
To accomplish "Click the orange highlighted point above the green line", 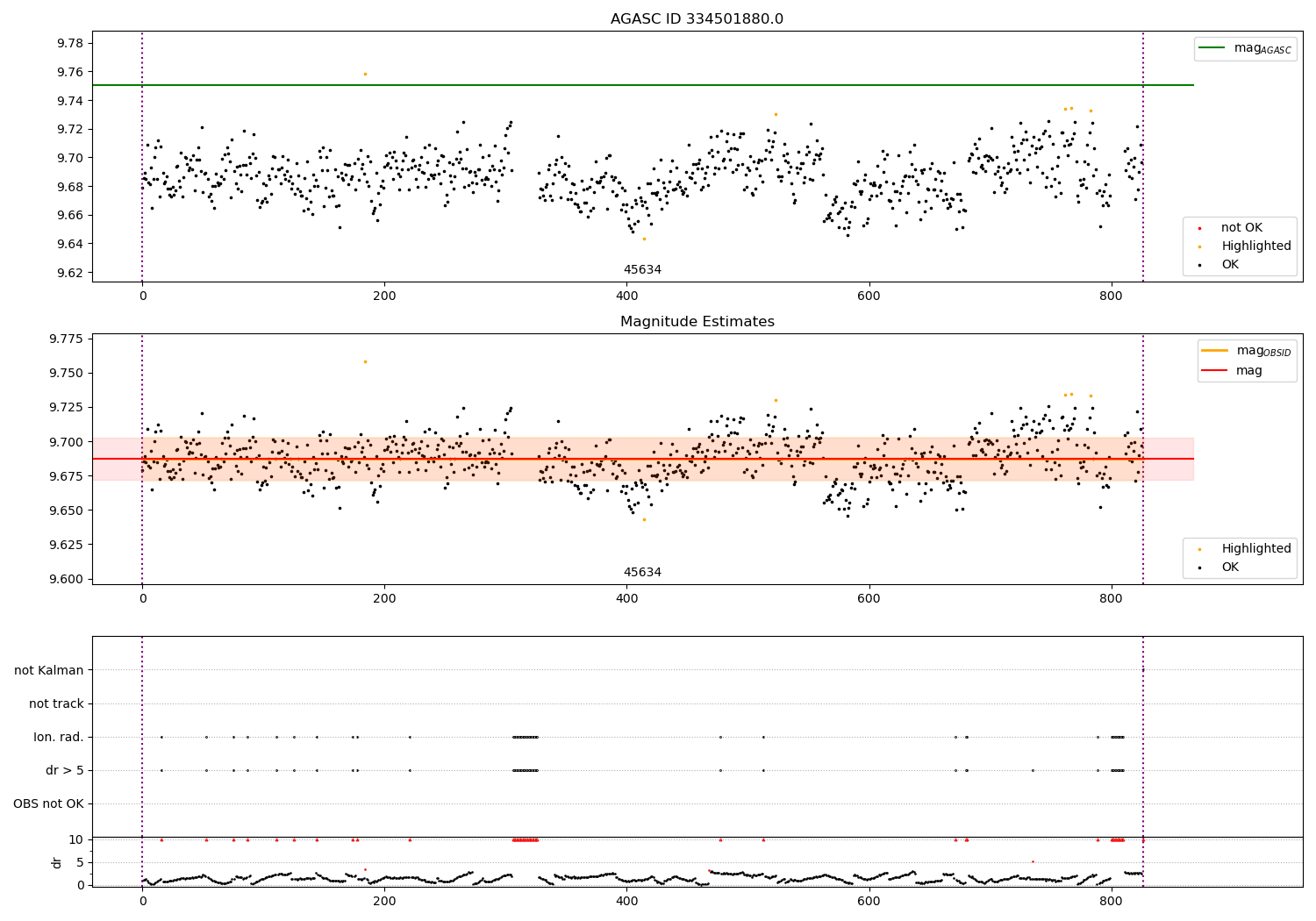I will 365,74.
